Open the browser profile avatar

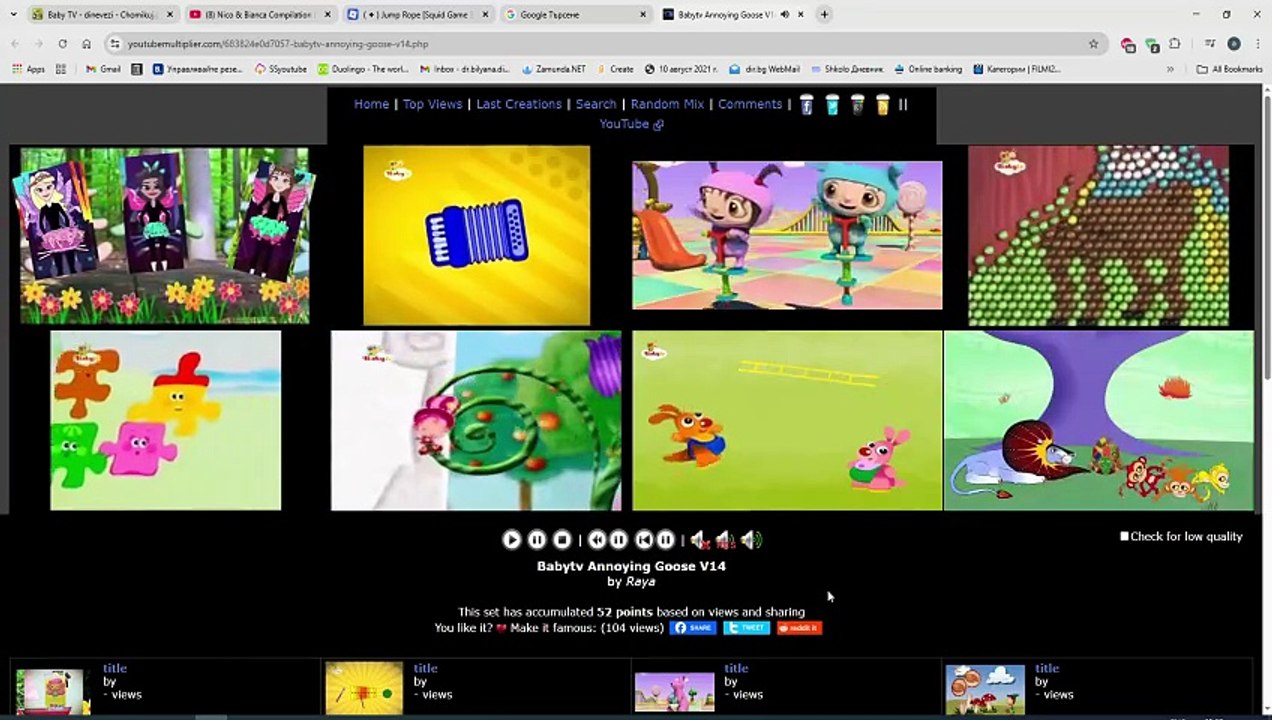[x=1234, y=44]
